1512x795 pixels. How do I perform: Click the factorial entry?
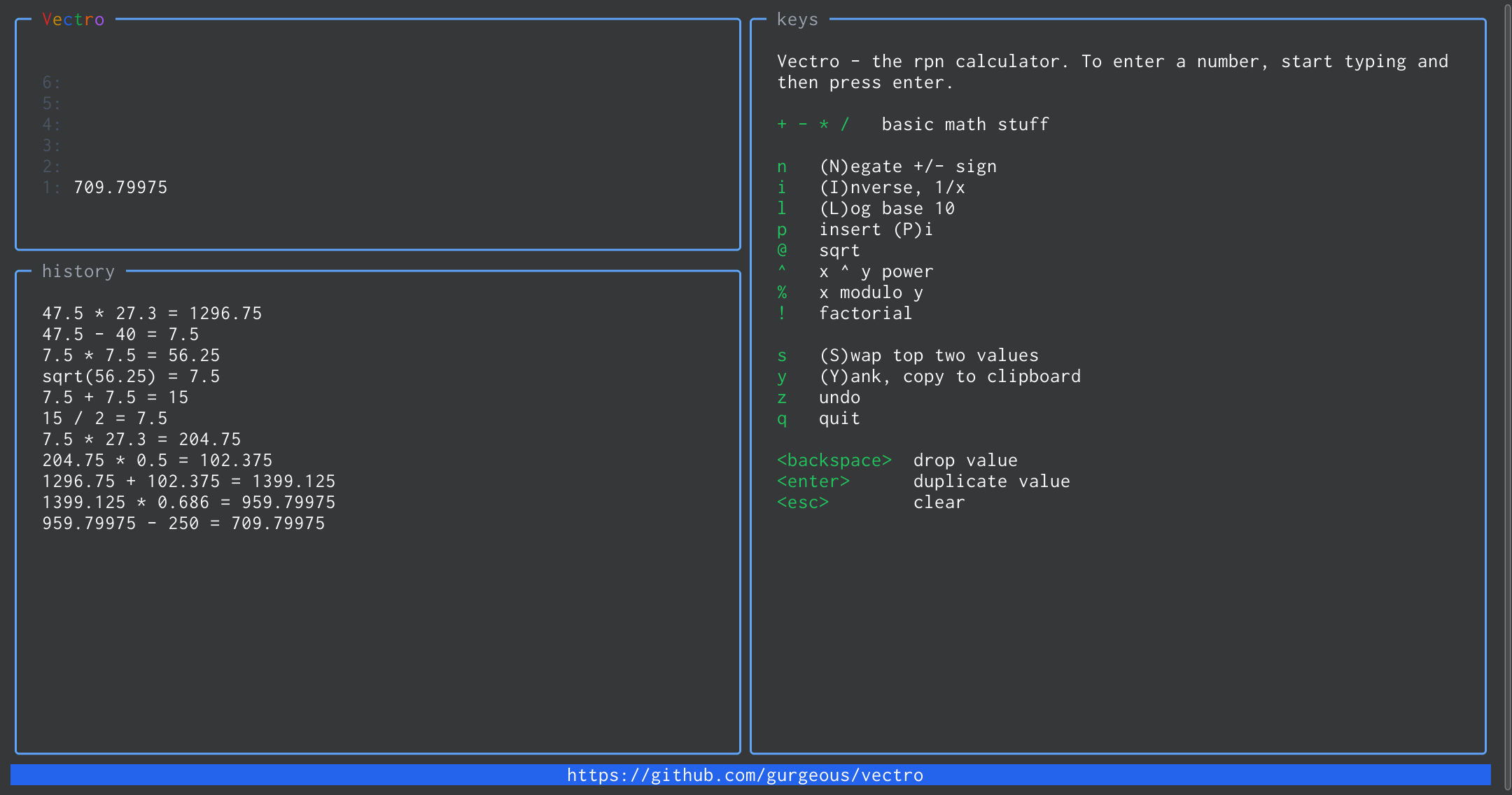pyautogui.click(x=866, y=314)
